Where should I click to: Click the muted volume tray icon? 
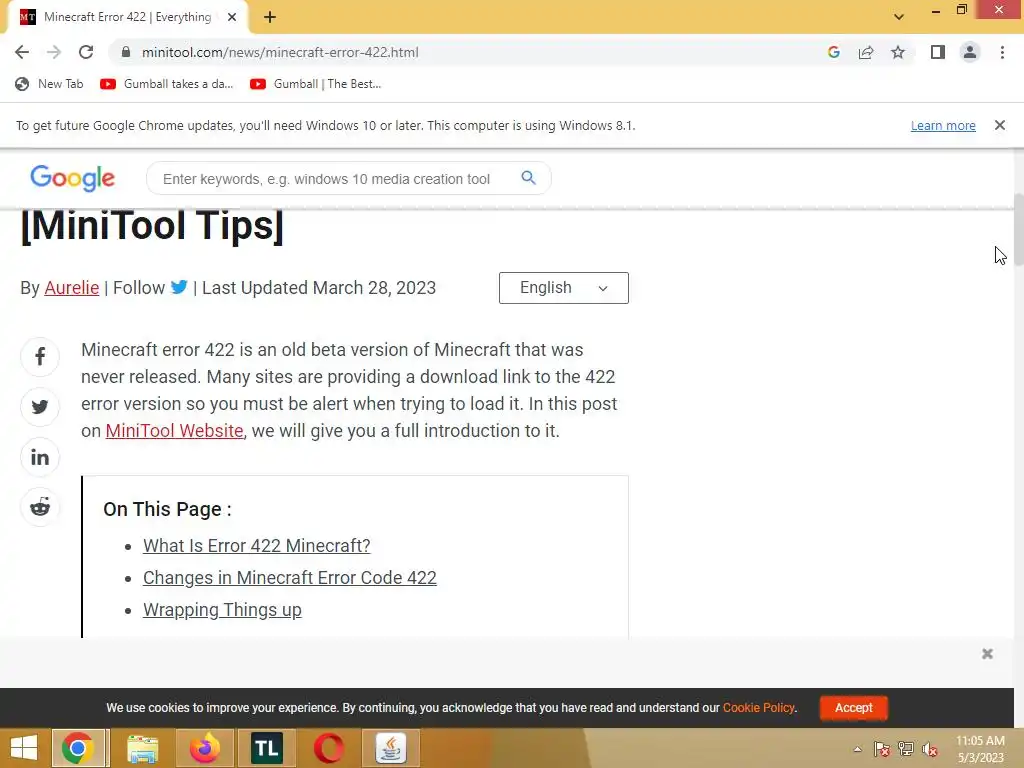point(930,749)
